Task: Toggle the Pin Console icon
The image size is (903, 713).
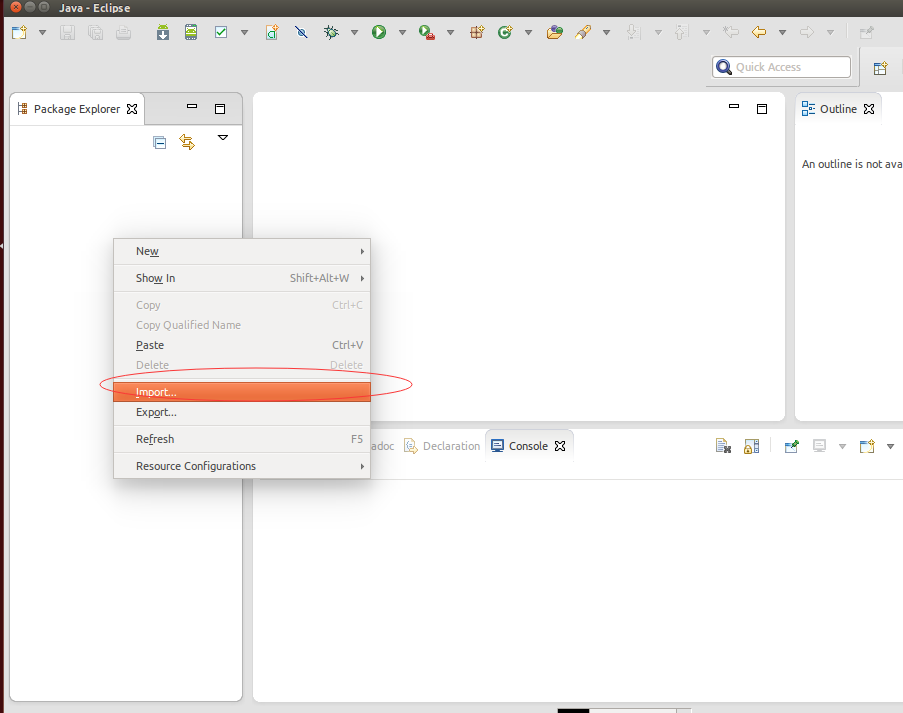Action: pyautogui.click(x=792, y=446)
